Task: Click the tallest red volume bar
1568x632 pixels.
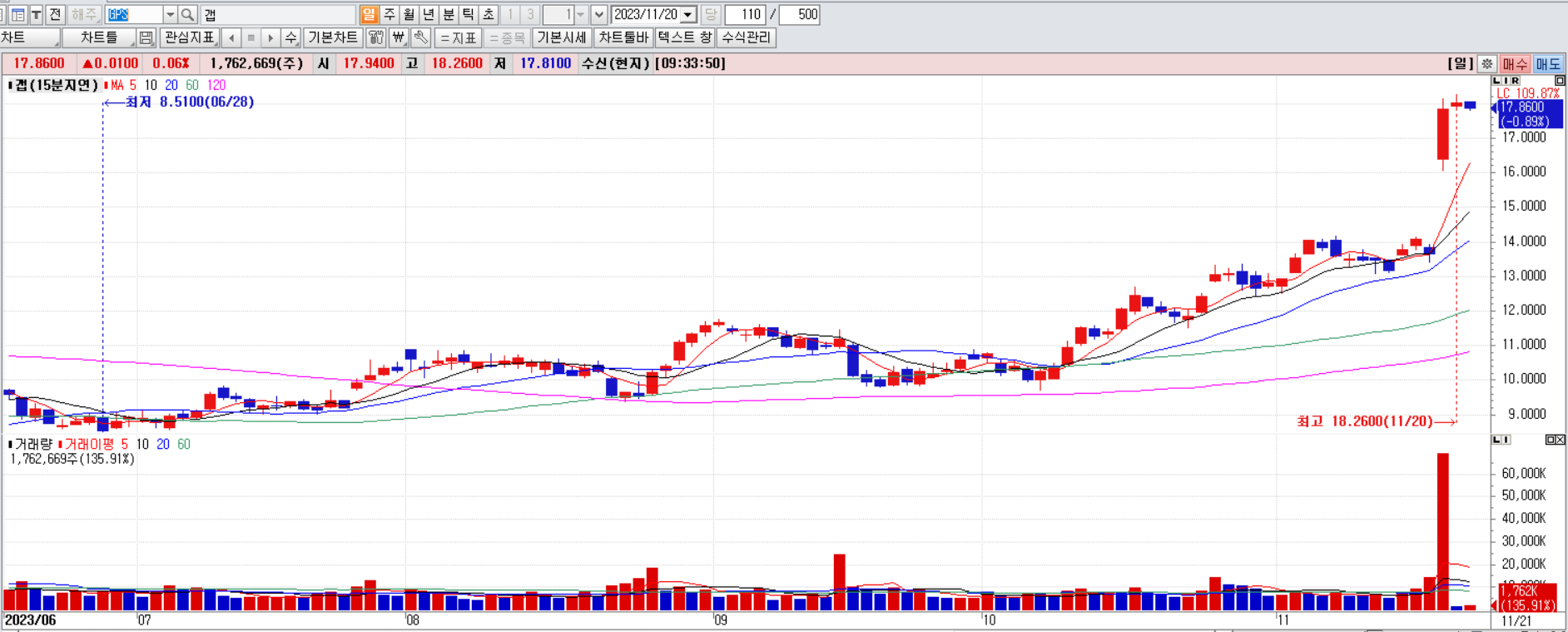Action: (x=1443, y=531)
